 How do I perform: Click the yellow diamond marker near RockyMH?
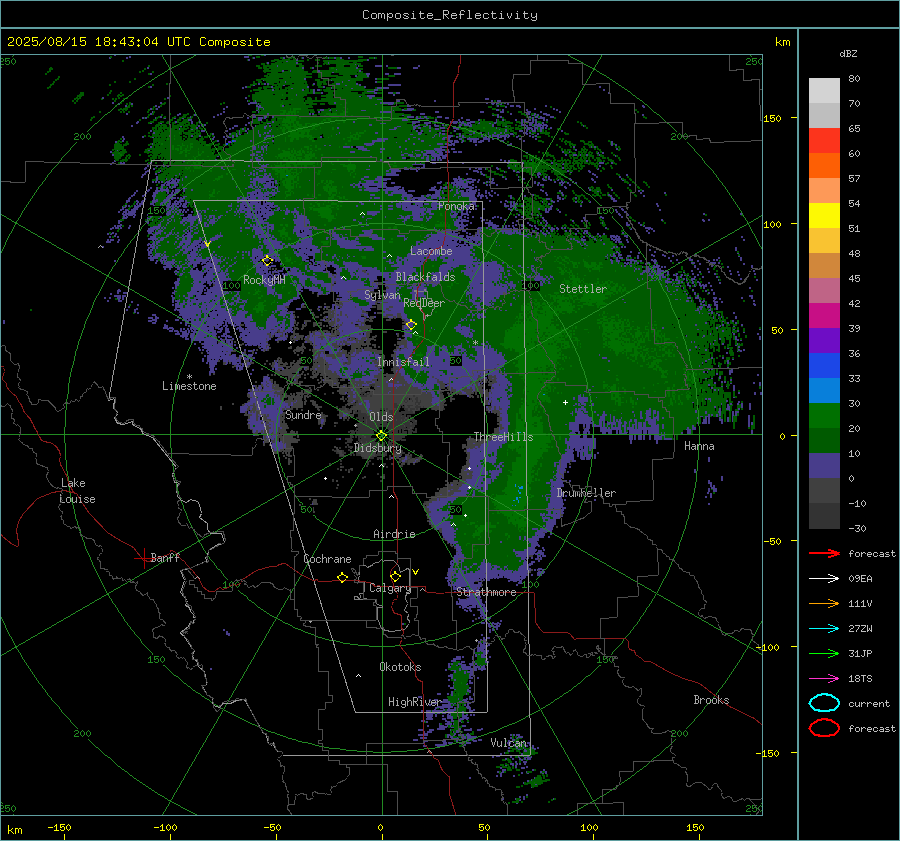[267, 261]
